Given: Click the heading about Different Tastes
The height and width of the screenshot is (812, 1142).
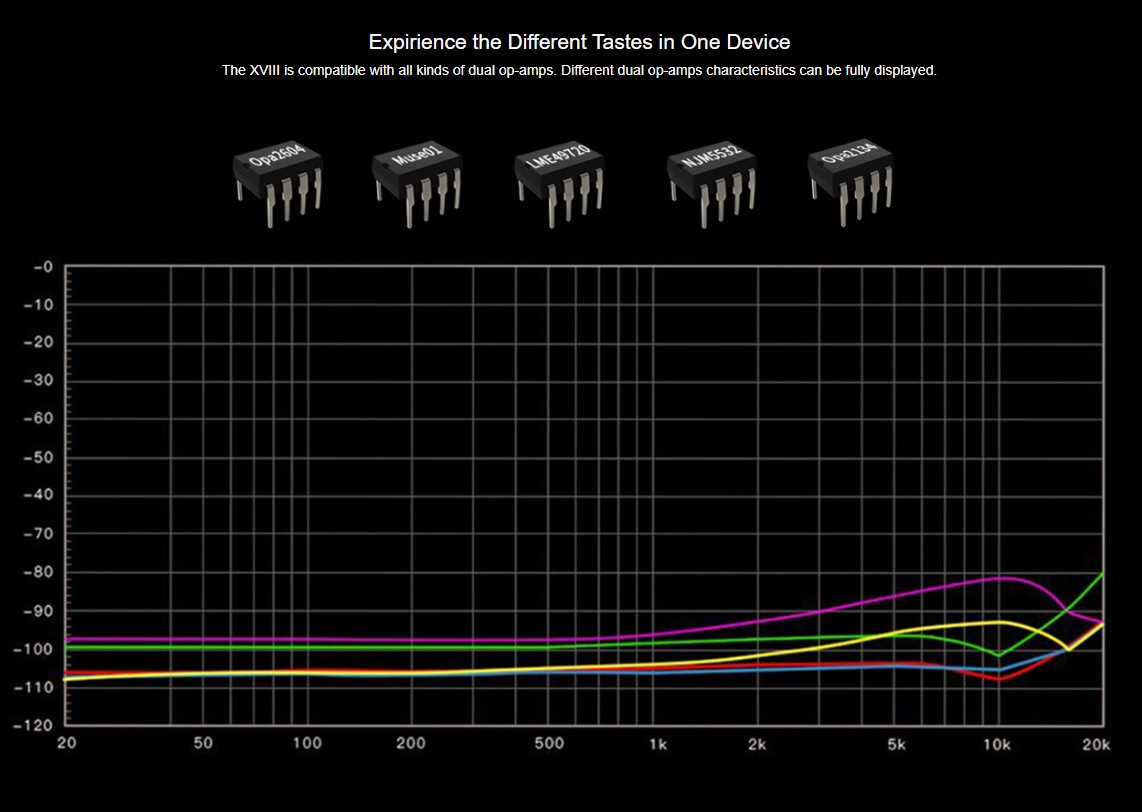Looking at the screenshot, I should pyautogui.click(x=579, y=42).
